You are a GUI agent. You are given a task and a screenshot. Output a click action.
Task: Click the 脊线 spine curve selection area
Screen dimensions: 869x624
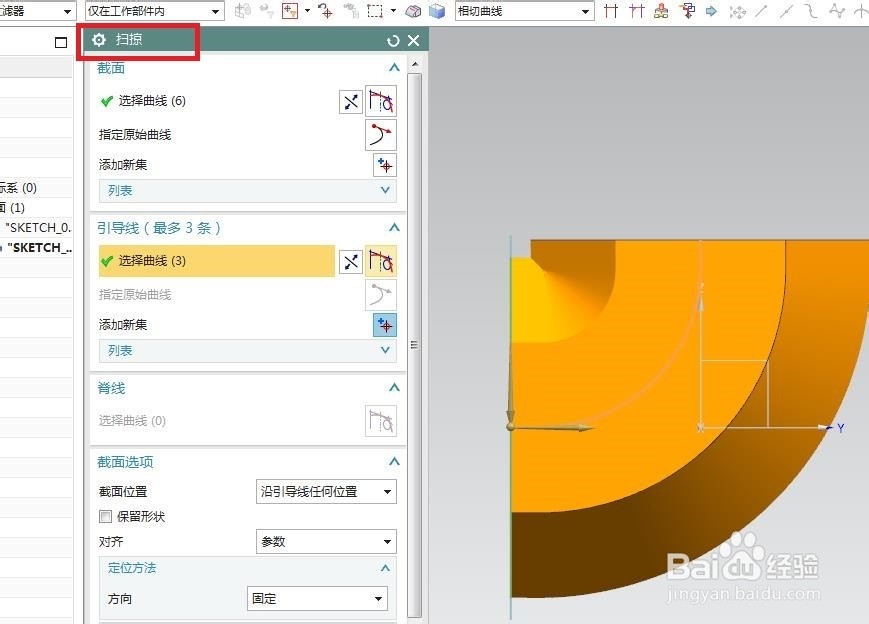click(200, 420)
